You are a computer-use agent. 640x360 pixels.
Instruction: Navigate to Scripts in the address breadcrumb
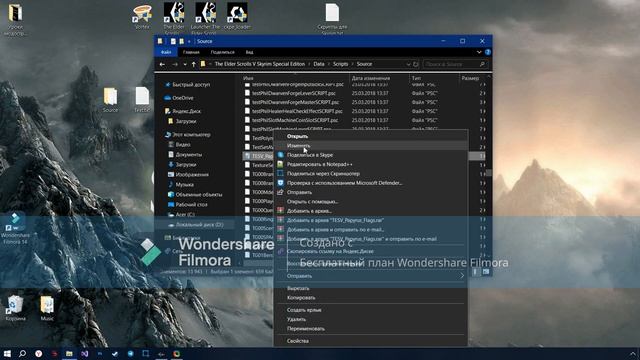click(340, 64)
